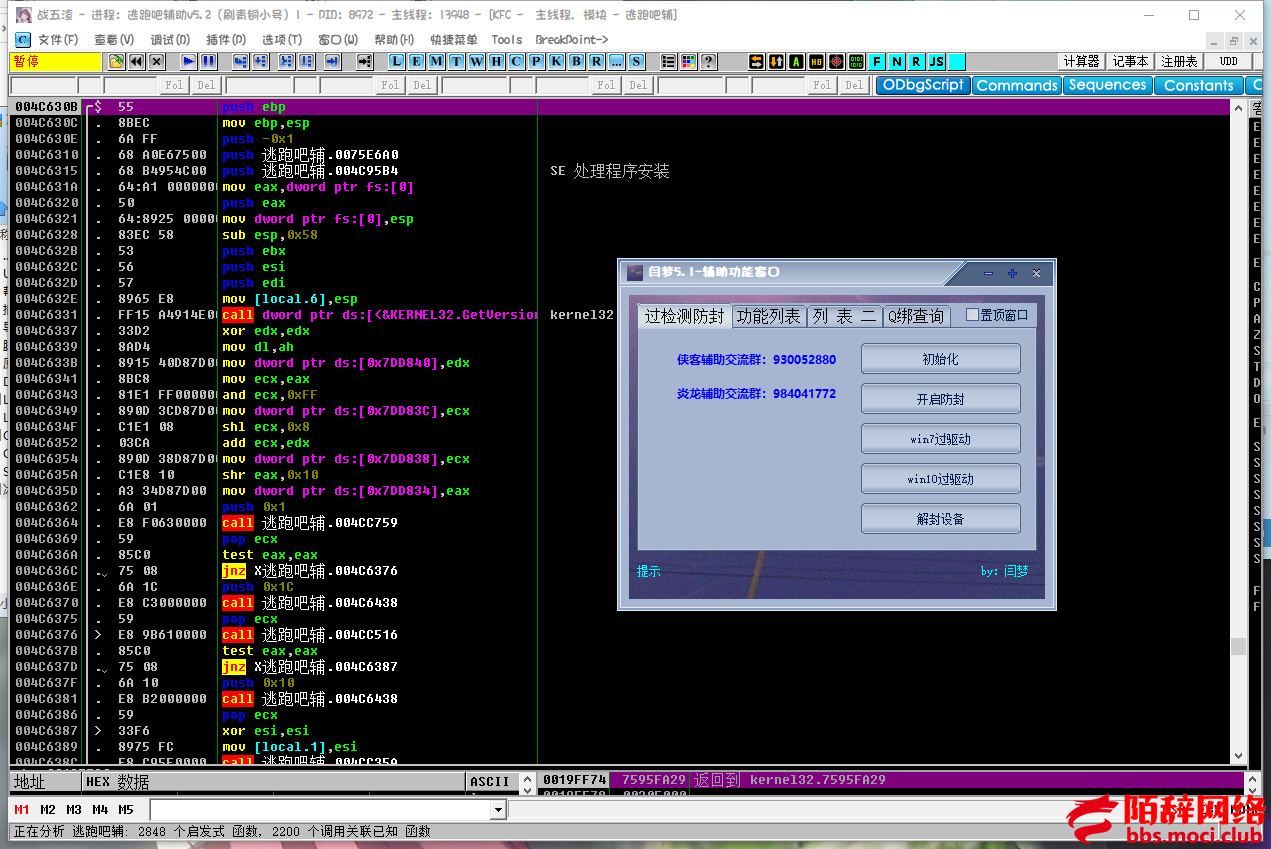Open the 调试(D) menu
Viewport: 1271px width, 849px height.
[x=170, y=39]
